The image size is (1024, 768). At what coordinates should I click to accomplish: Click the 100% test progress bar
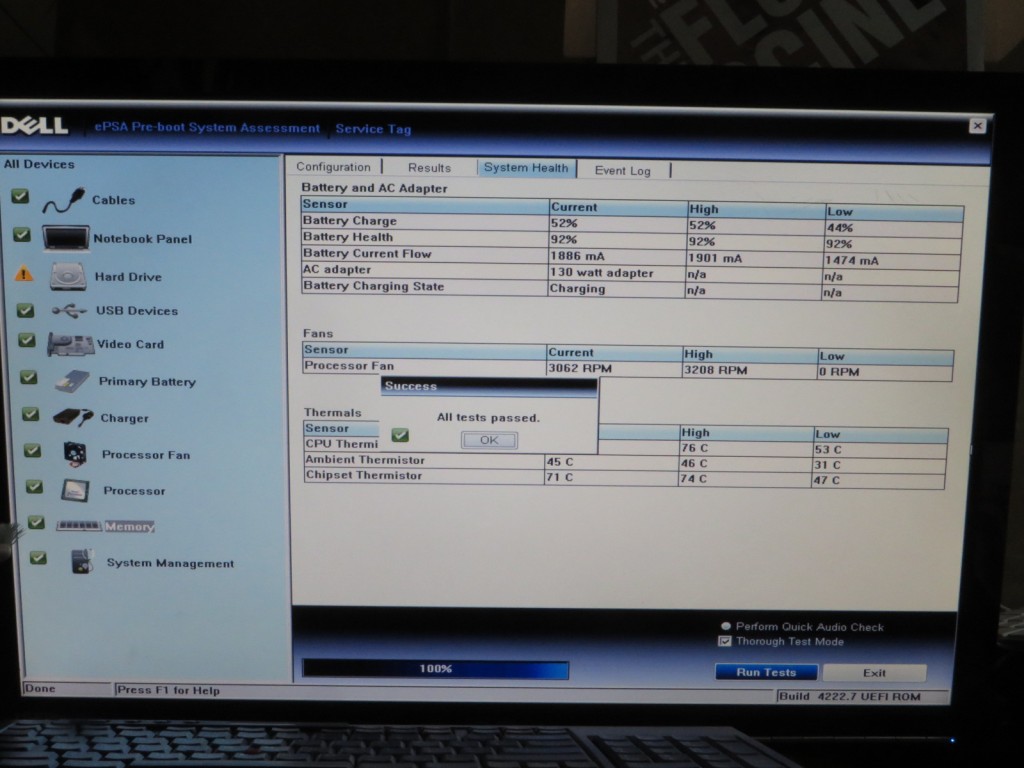click(435, 669)
